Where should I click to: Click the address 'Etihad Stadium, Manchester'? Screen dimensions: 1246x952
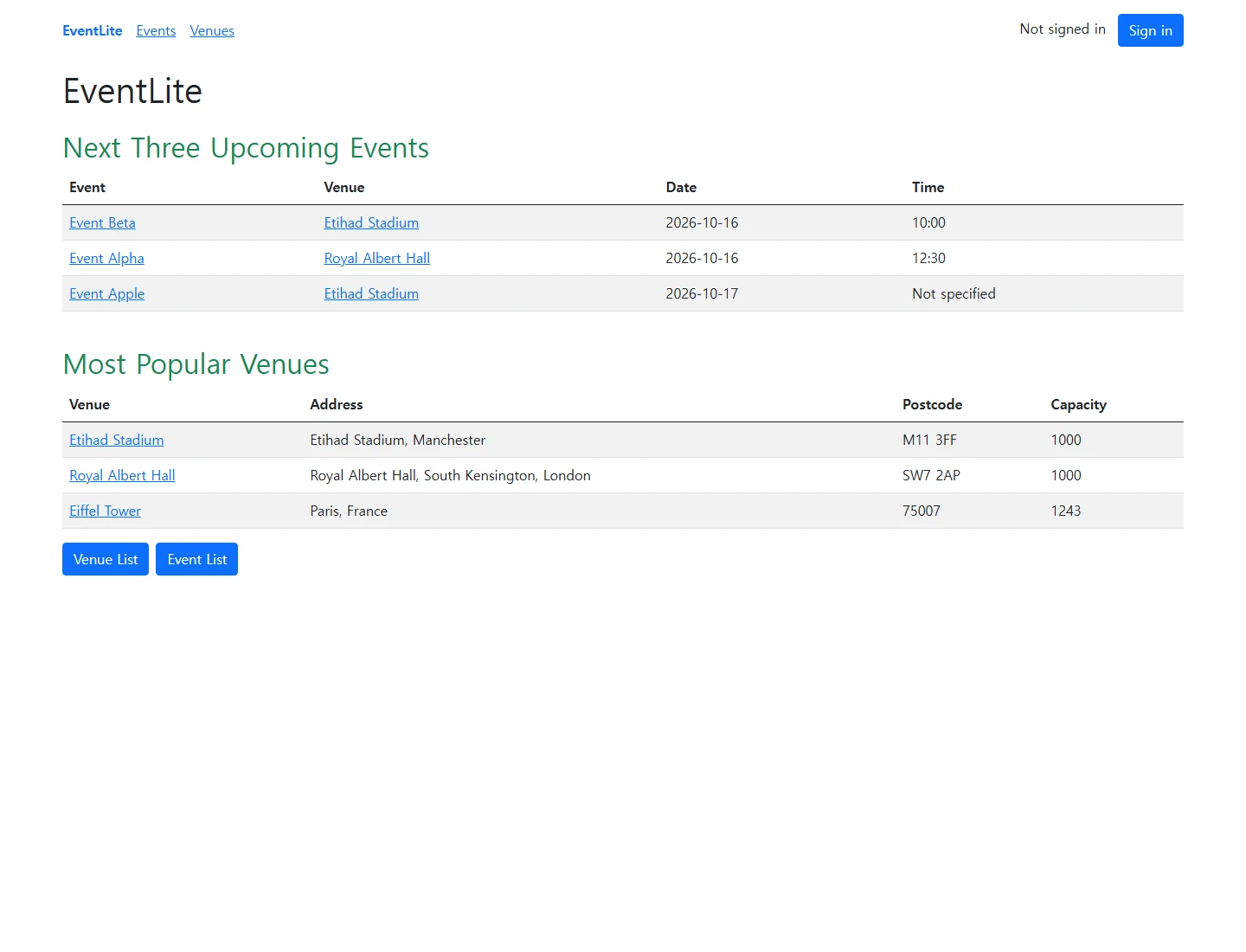pos(398,440)
